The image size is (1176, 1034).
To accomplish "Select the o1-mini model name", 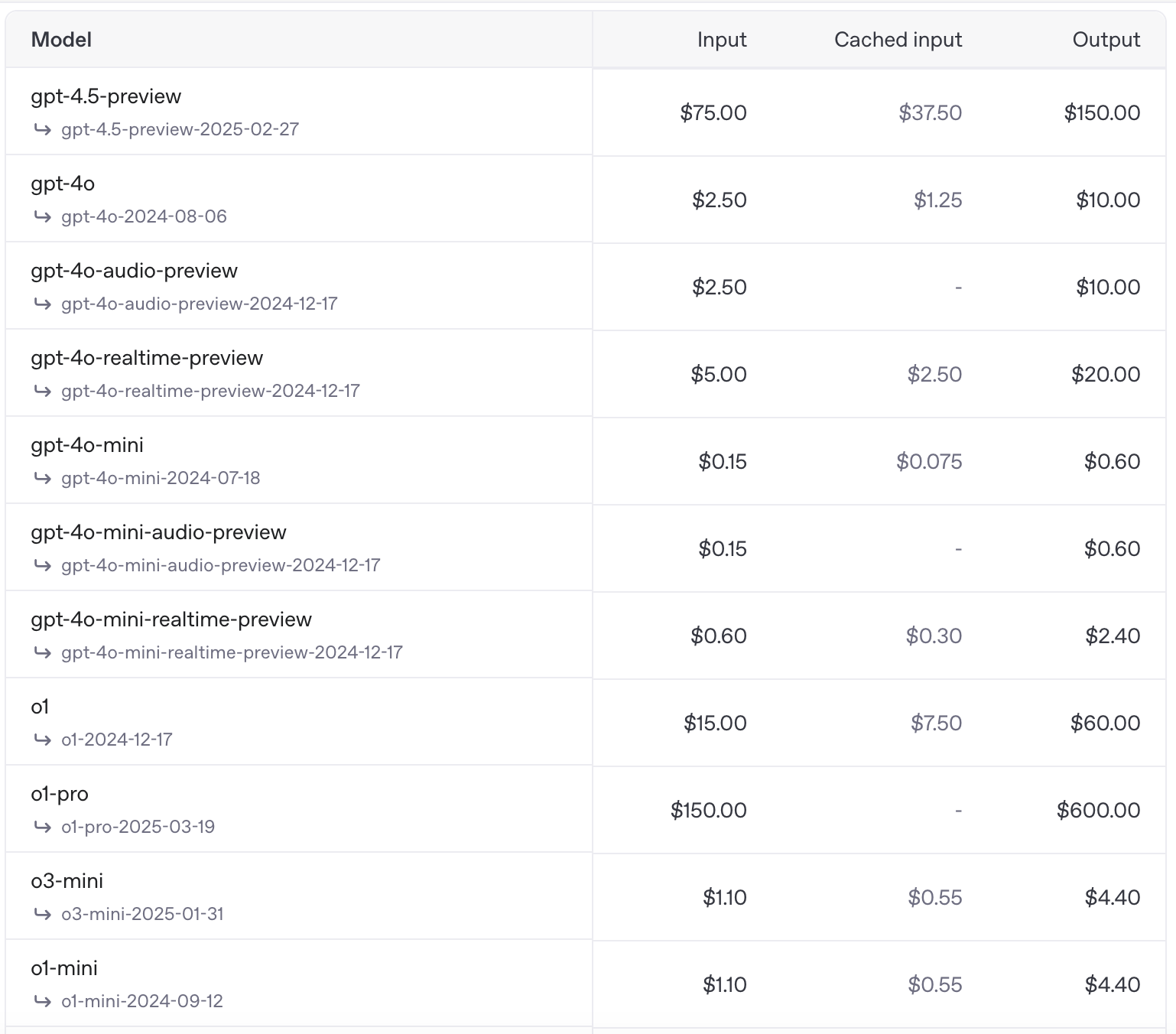I will tap(64, 968).
